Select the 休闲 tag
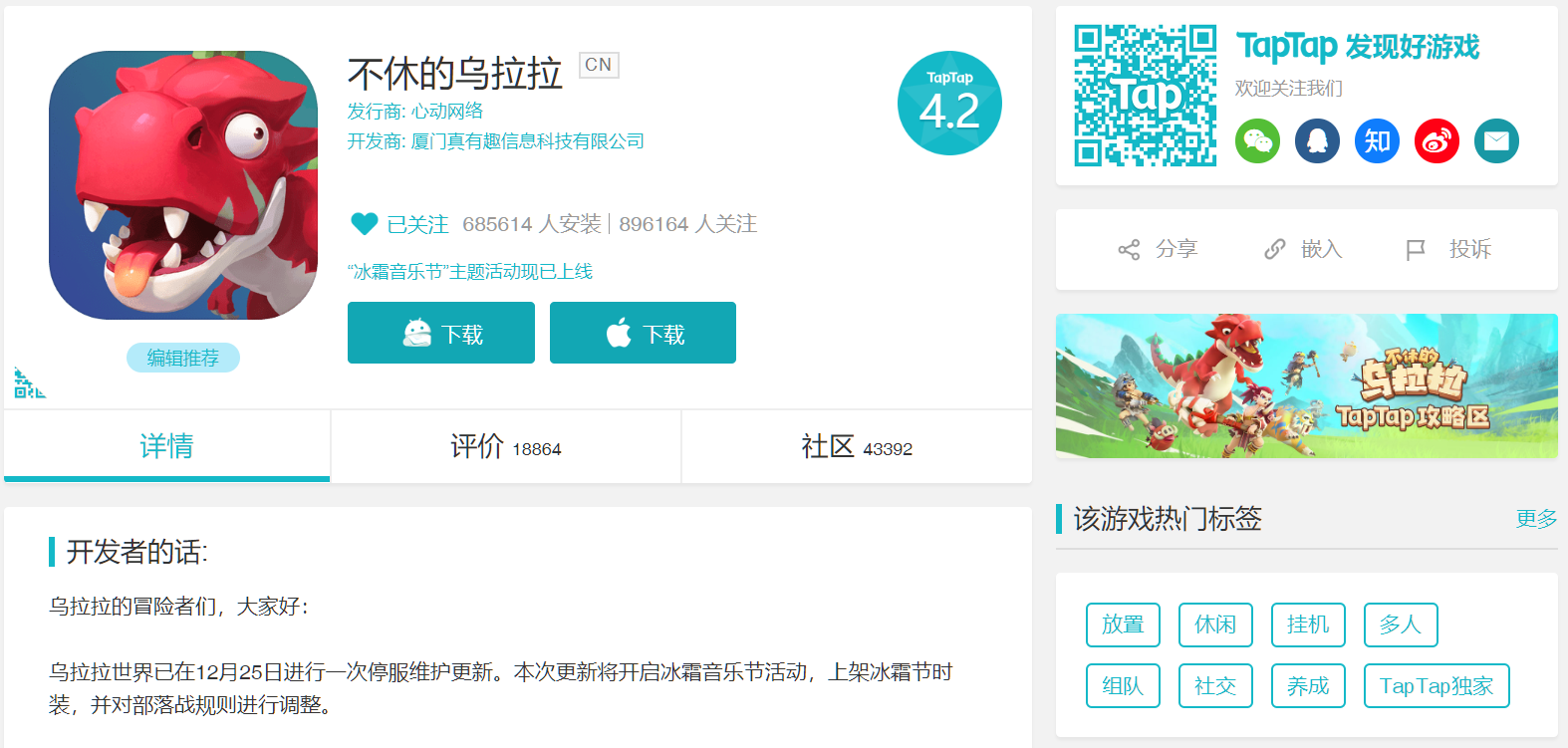The image size is (1568, 748). (x=1215, y=624)
